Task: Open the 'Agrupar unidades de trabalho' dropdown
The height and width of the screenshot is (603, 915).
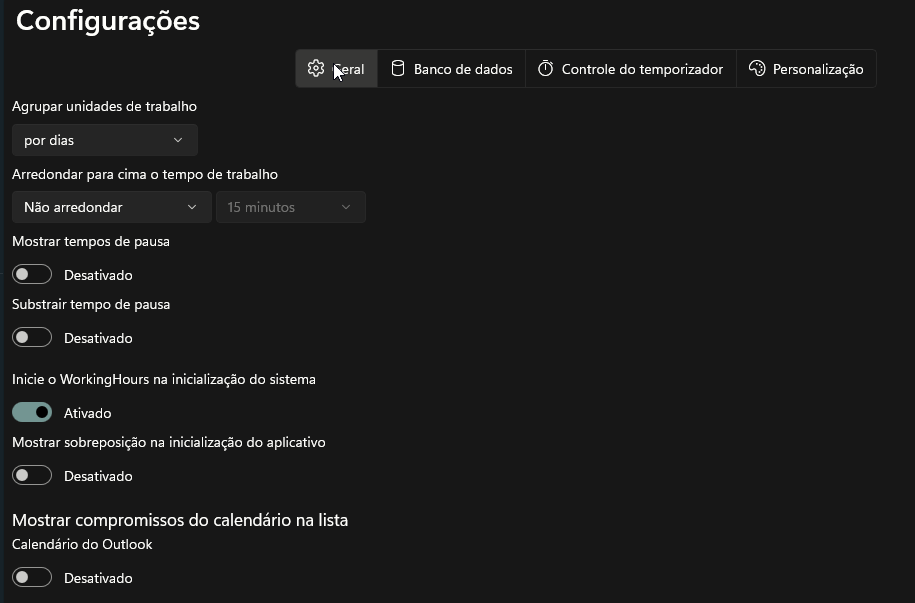Action: tap(104, 140)
